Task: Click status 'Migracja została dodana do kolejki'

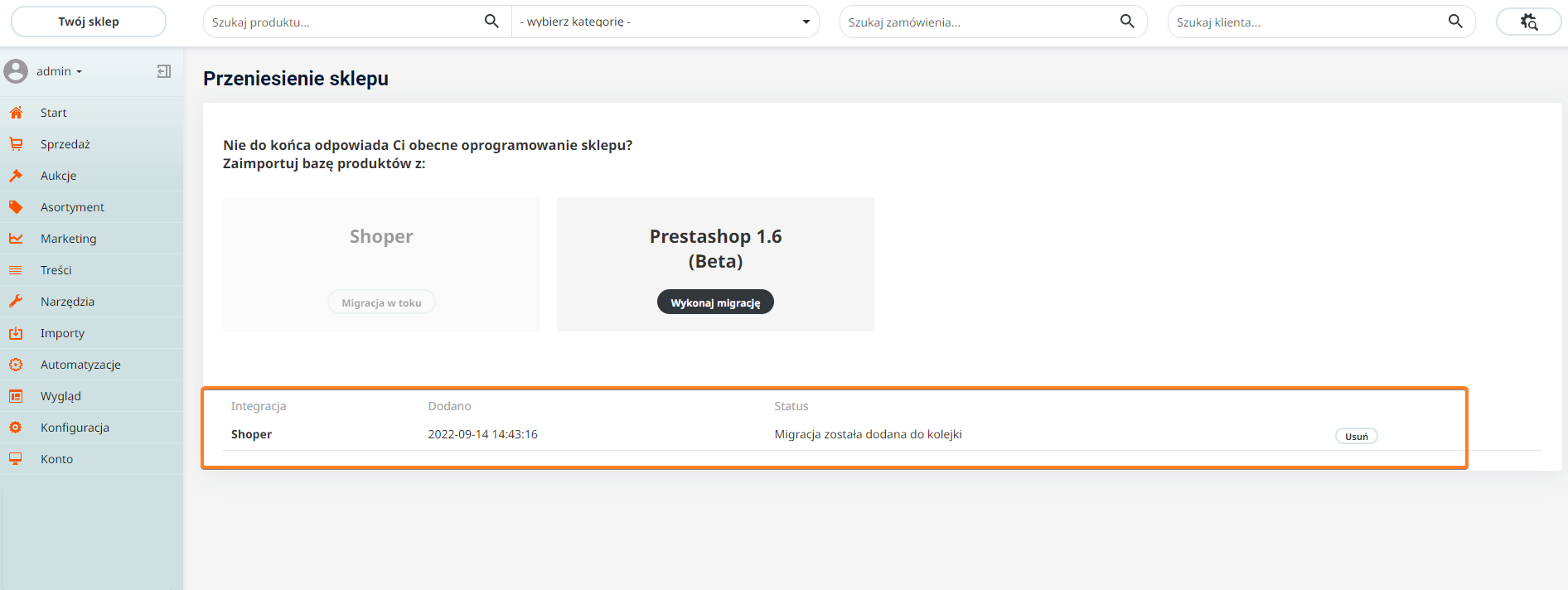Action: click(868, 434)
